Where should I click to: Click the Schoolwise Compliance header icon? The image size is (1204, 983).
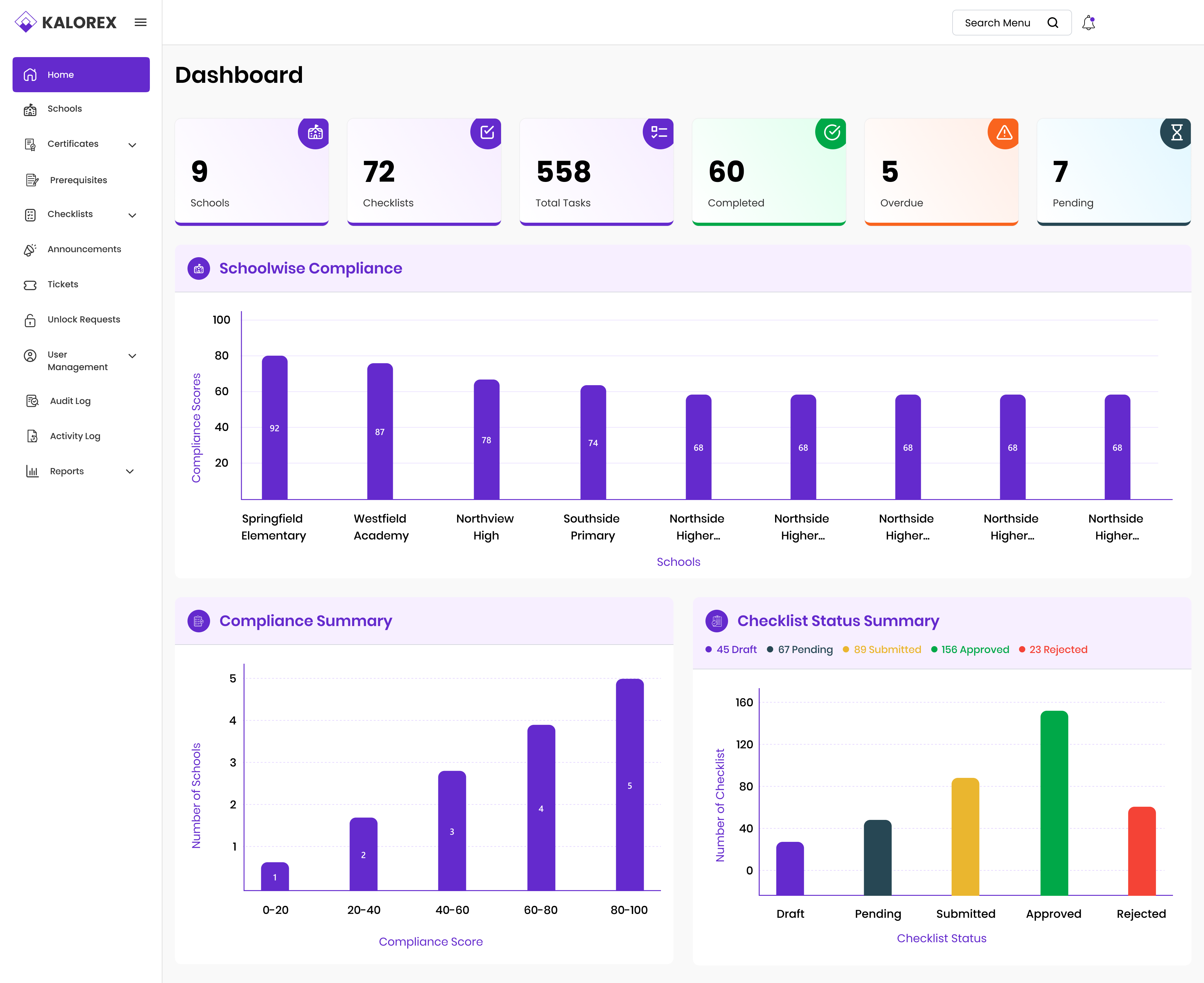(x=199, y=269)
